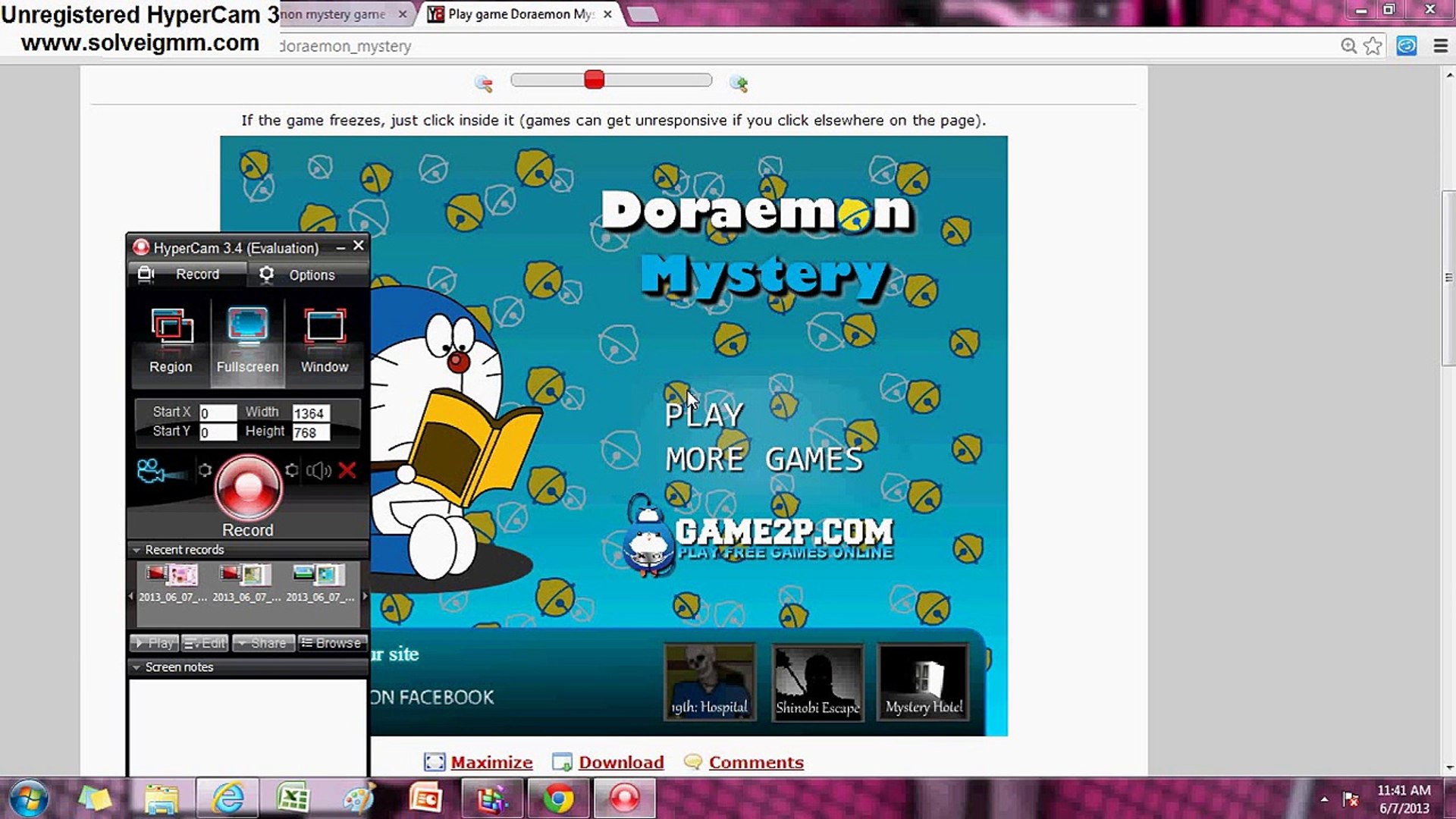Open the Mystery Hotel game thumbnail
Image resolution: width=1456 pixels, height=819 pixels.
(924, 681)
